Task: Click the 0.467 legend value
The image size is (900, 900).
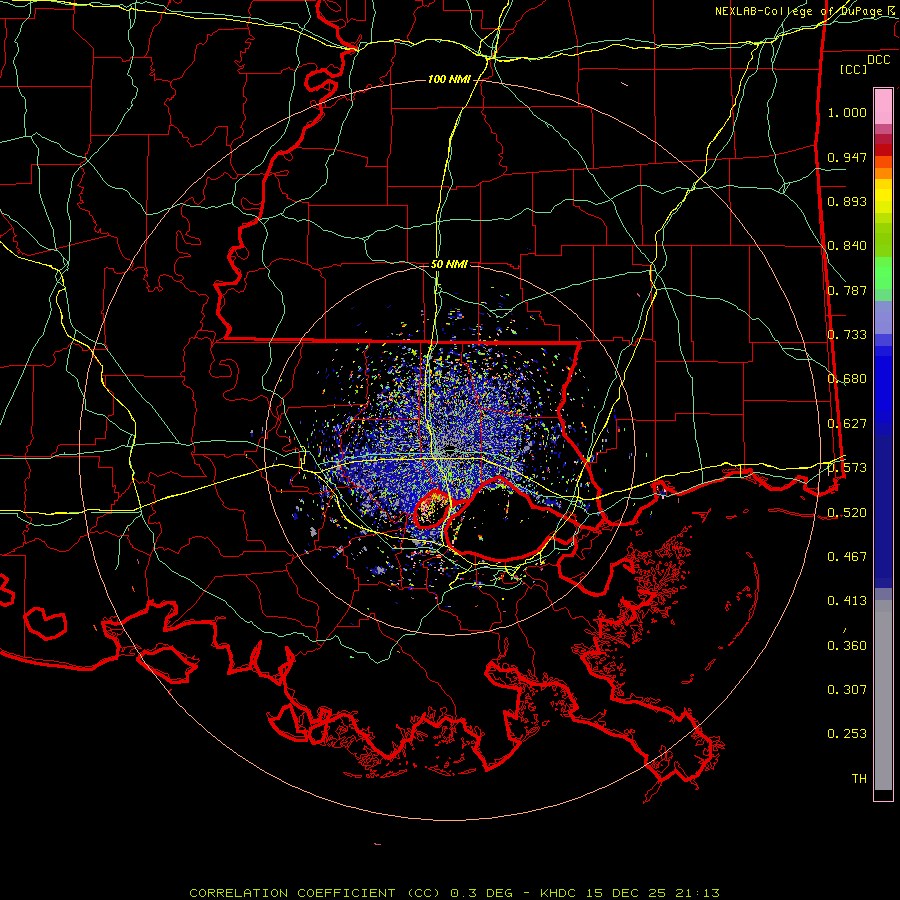Action: (x=847, y=557)
